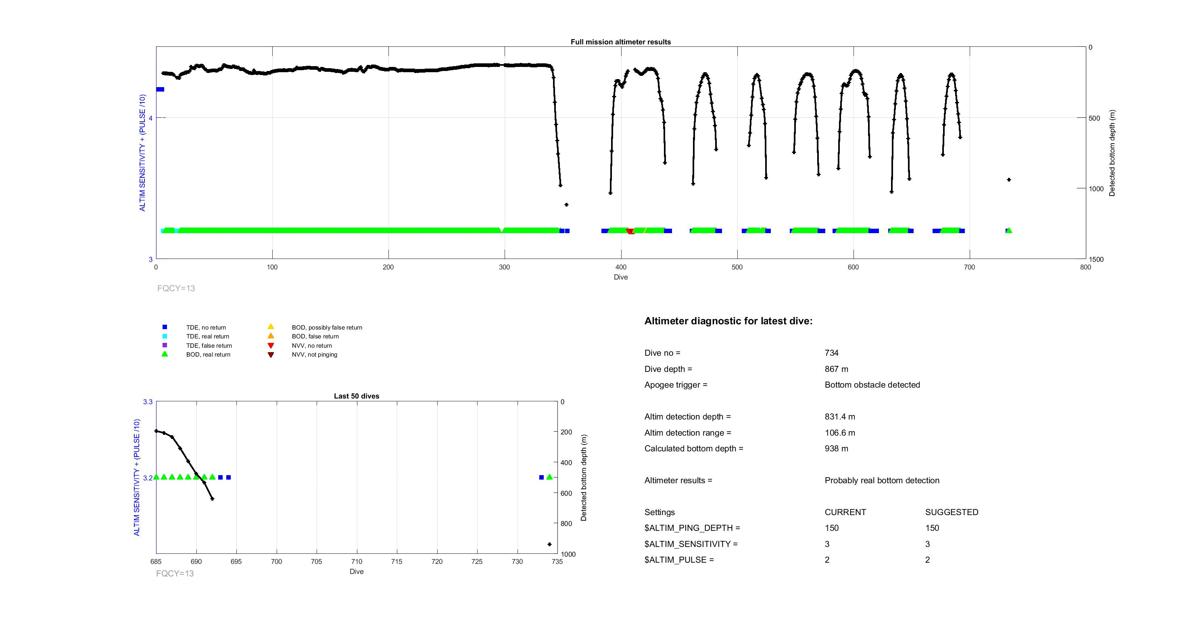Click the orange triangle for BOD, false return
Image resolution: width=1200 pixels, height=622 pixels.
pyautogui.click(x=270, y=336)
